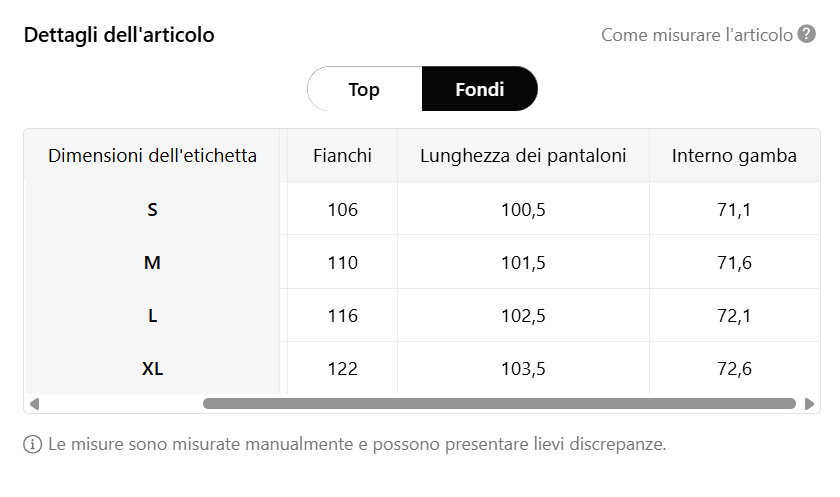
Task: Select the L size row label
Action: [x=152, y=316]
